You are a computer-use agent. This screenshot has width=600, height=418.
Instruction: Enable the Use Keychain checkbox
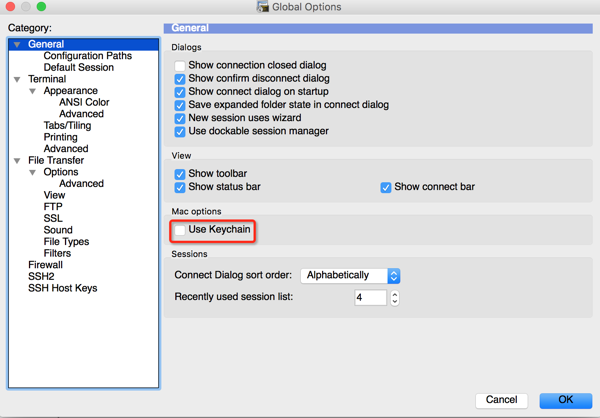[x=180, y=231]
